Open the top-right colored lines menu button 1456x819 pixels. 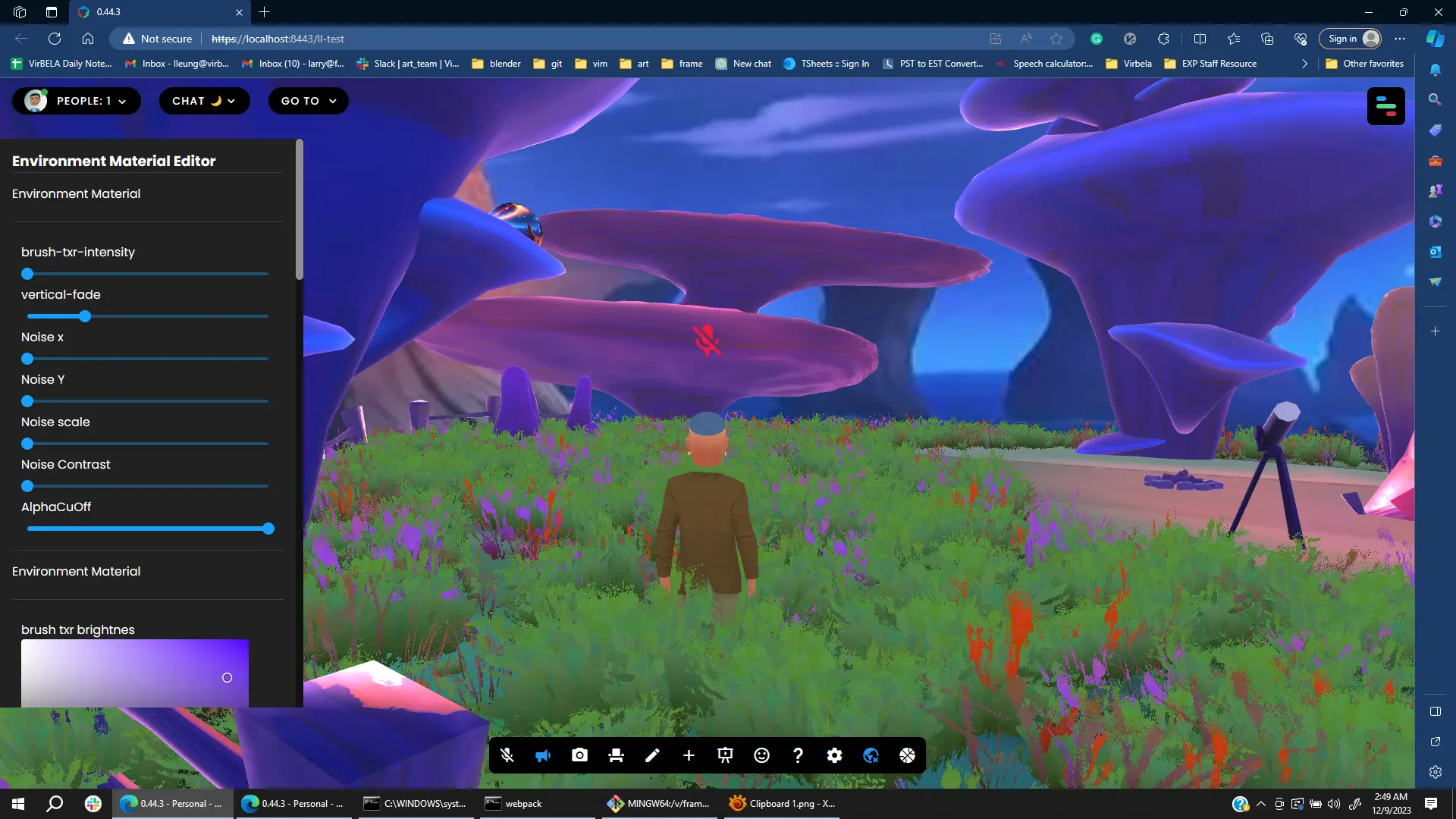[1385, 106]
